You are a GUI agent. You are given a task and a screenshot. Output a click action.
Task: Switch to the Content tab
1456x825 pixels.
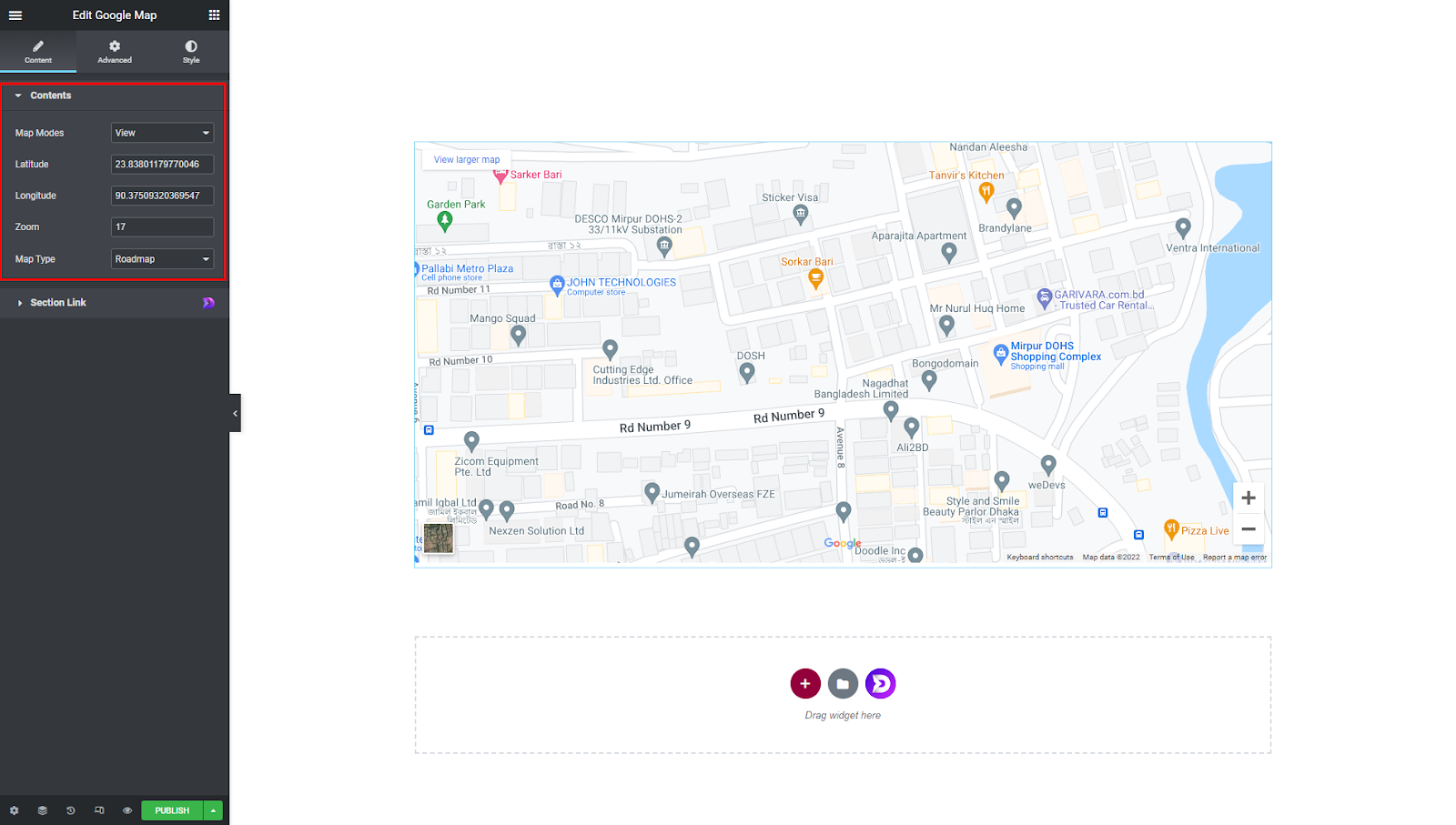(x=38, y=52)
